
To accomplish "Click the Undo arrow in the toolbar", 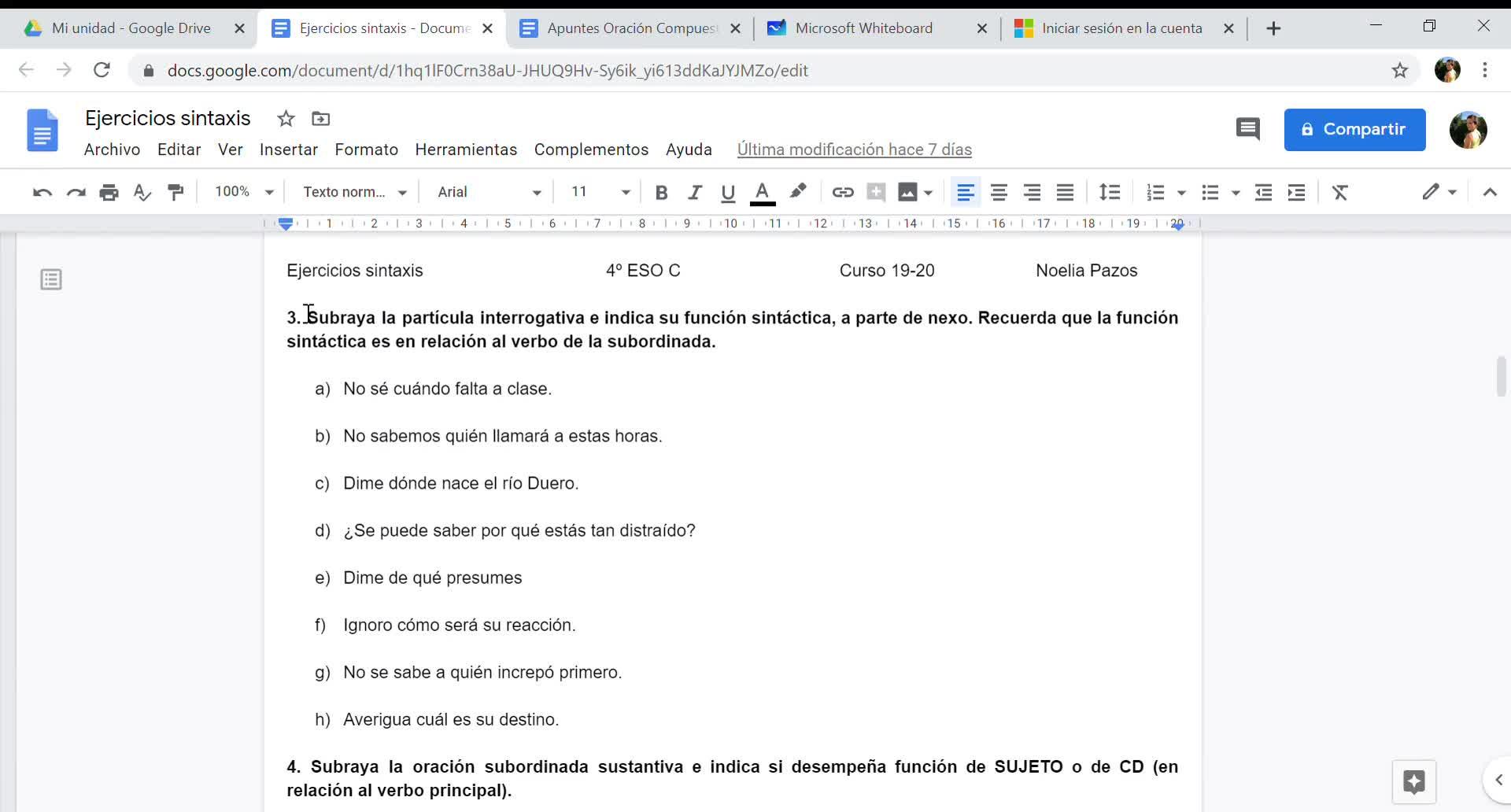I will pyautogui.click(x=42, y=192).
